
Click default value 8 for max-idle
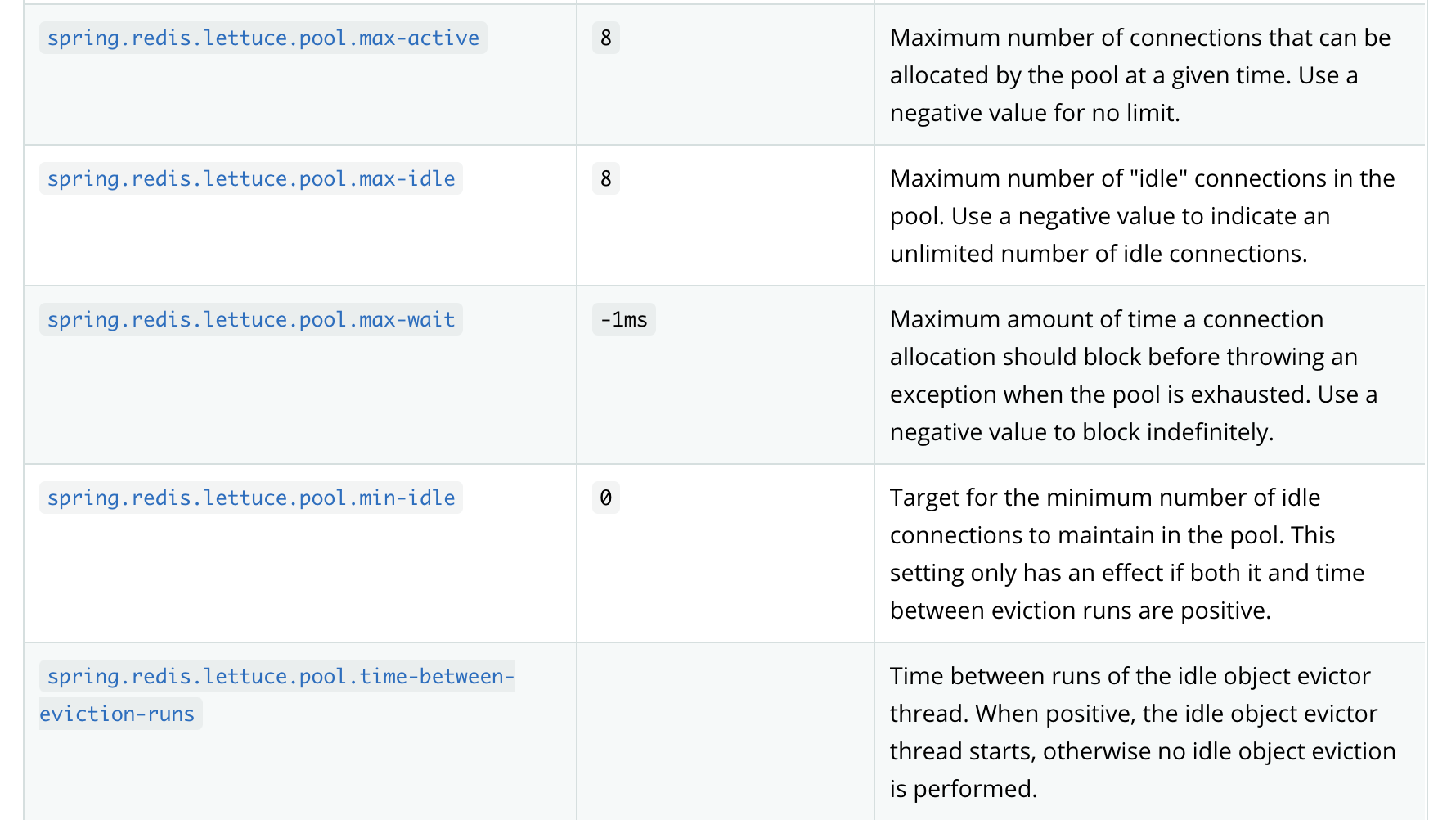pos(605,178)
